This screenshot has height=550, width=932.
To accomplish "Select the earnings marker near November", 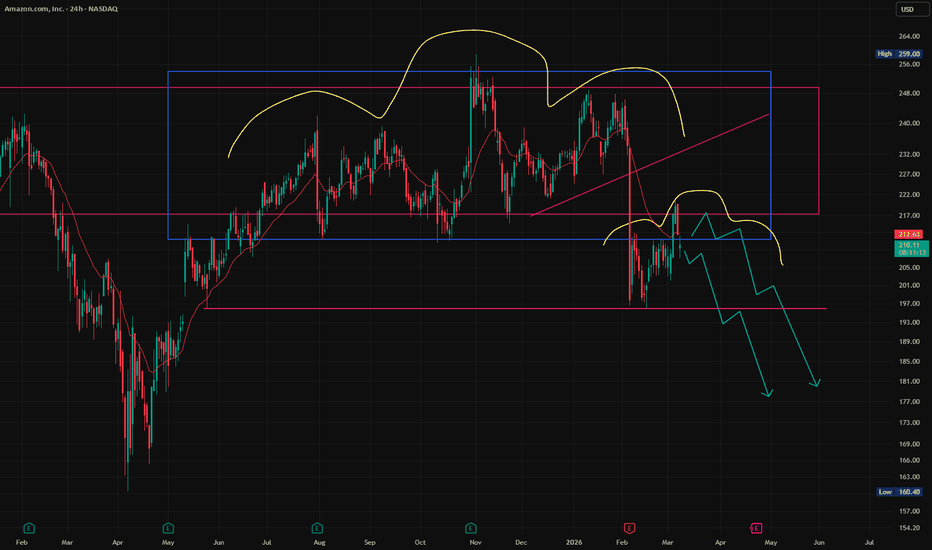I will pyautogui.click(x=470, y=527).
